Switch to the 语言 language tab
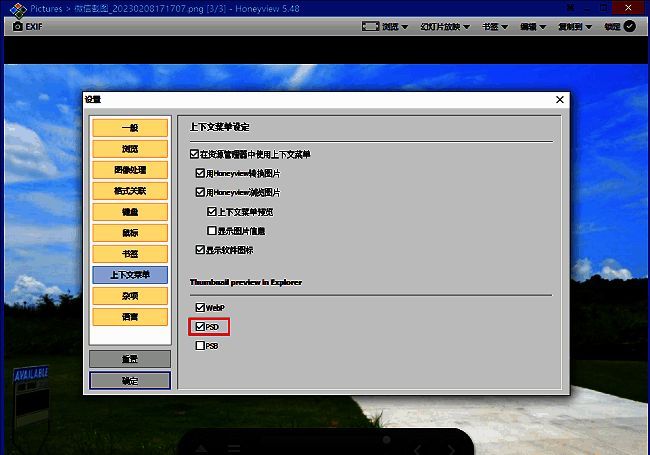This screenshot has height=455, width=650. [x=130, y=317]
